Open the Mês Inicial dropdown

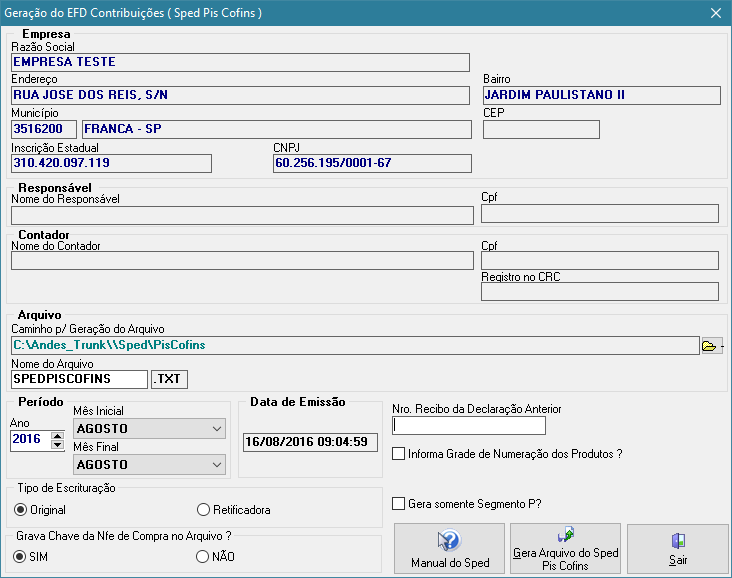[149, 429]
